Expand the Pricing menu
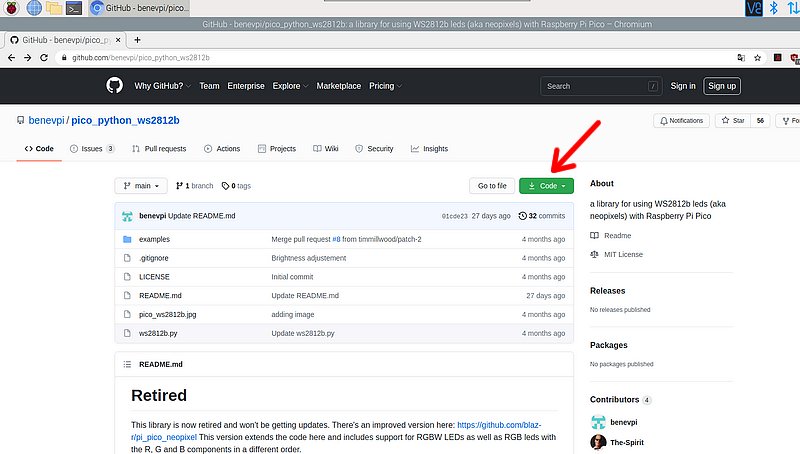Image resolution: width=800 pixels, height=454 pixels. [x=386, y=86]
